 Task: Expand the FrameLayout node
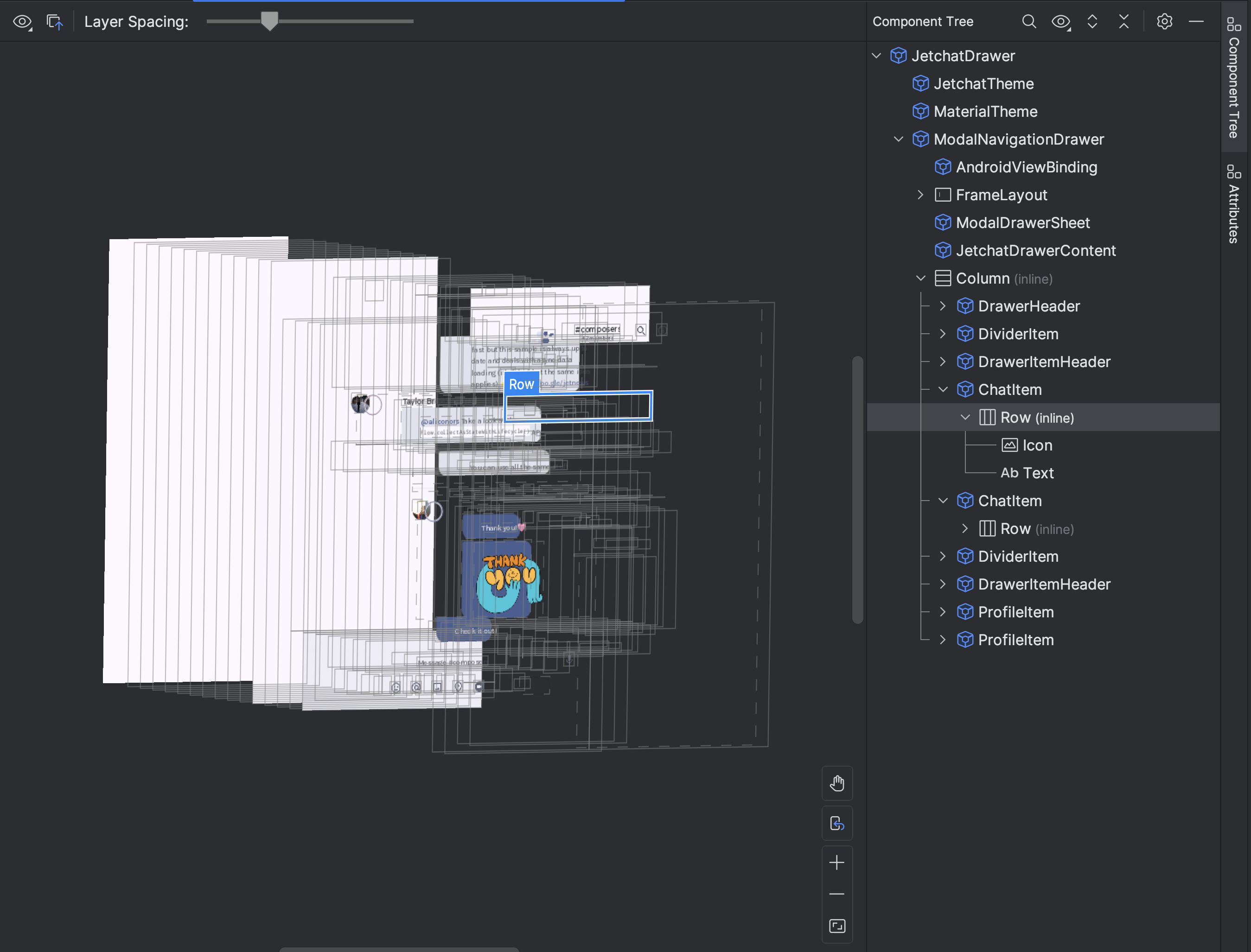click(x=919, y=194)
